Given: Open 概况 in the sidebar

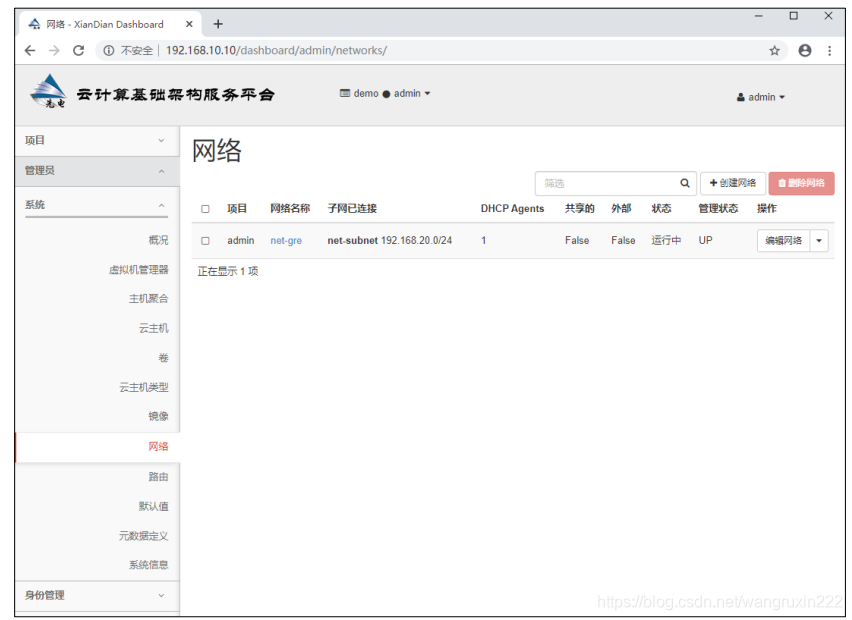Looking at the screenshot, I should click(158, 240).
